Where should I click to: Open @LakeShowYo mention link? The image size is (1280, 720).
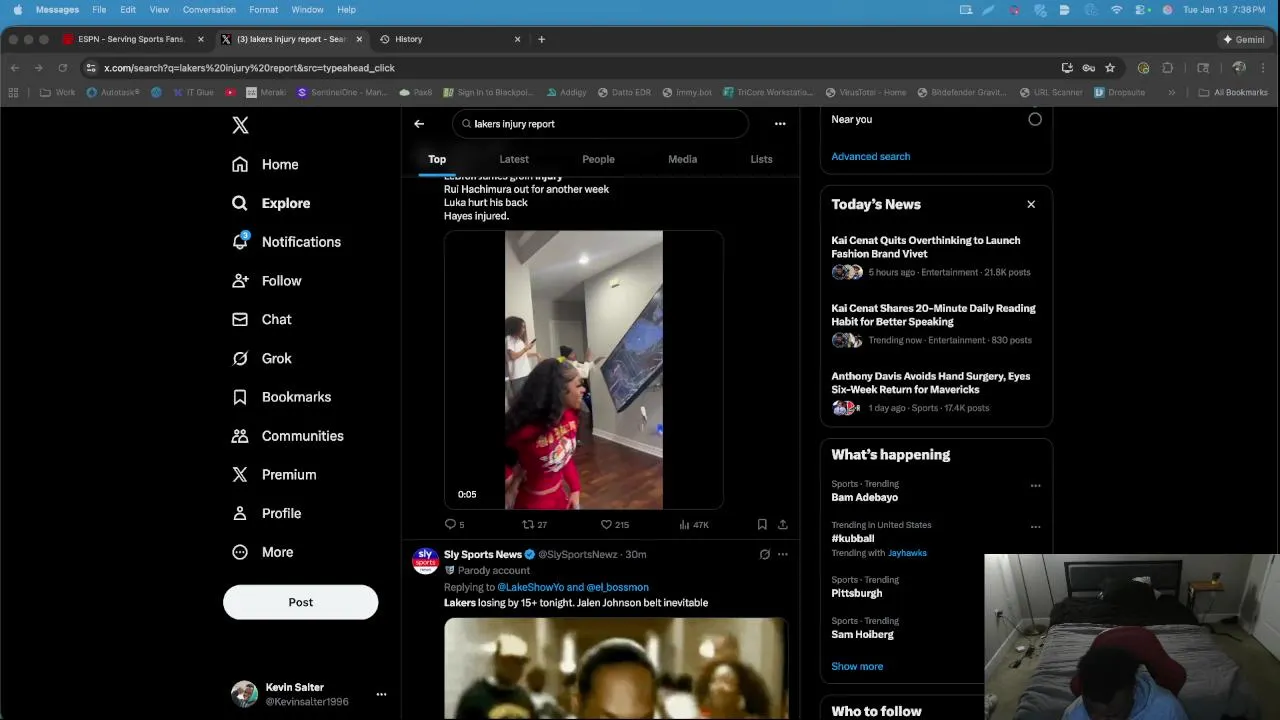pyautogui.click(x=531, y=587)
